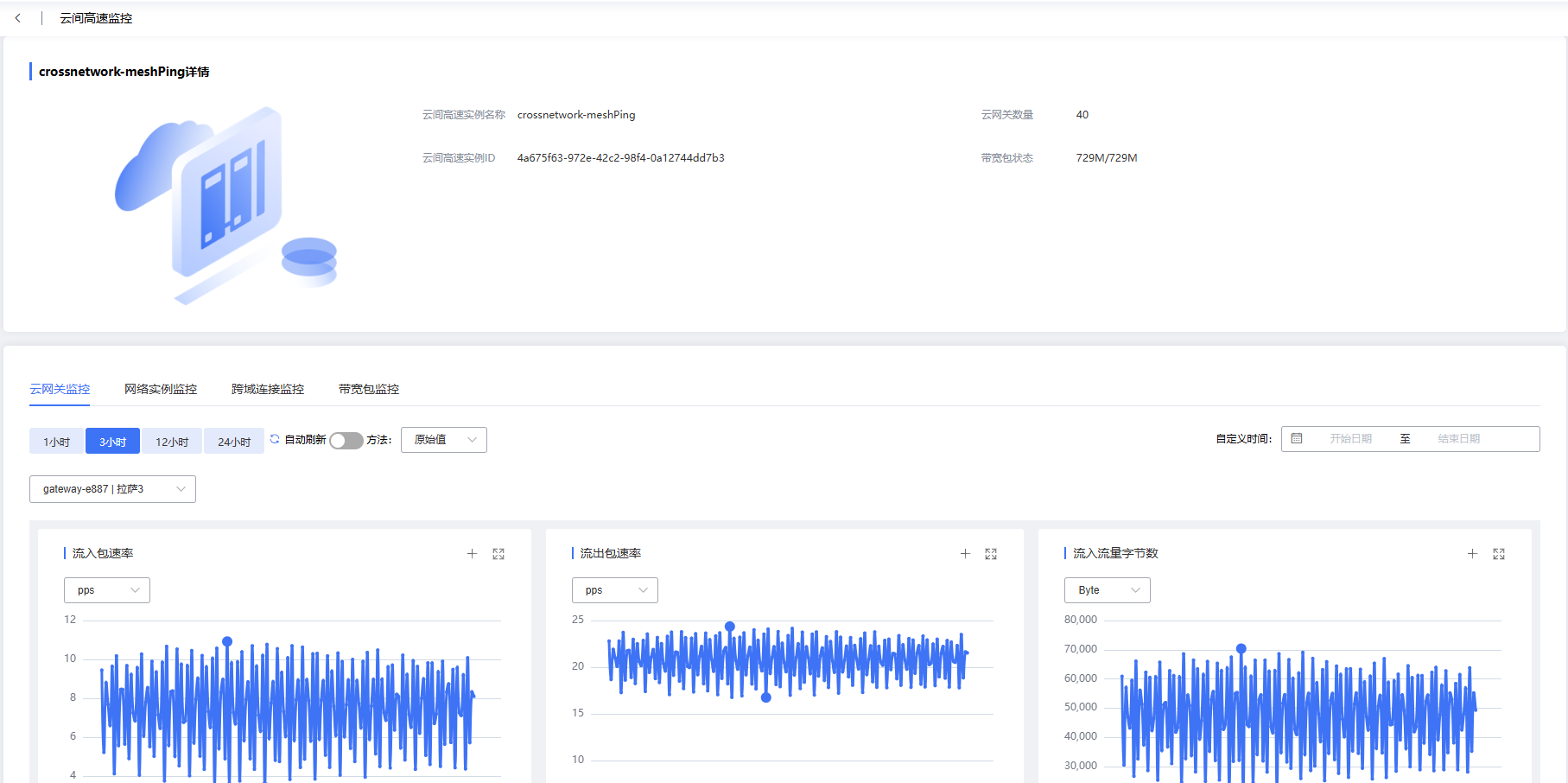Click the peak marker on 流入流量字节数 chart
The width and height of the screenshot is (1568, 783).
point(1241,648)
